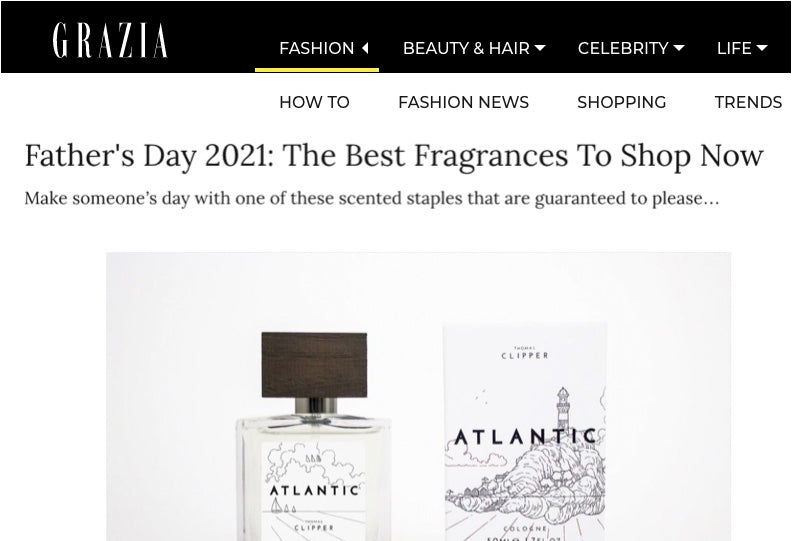Viewport: 793px width, 541px height.
Task: Open the Fashion menu item
Action: [317, 48]
